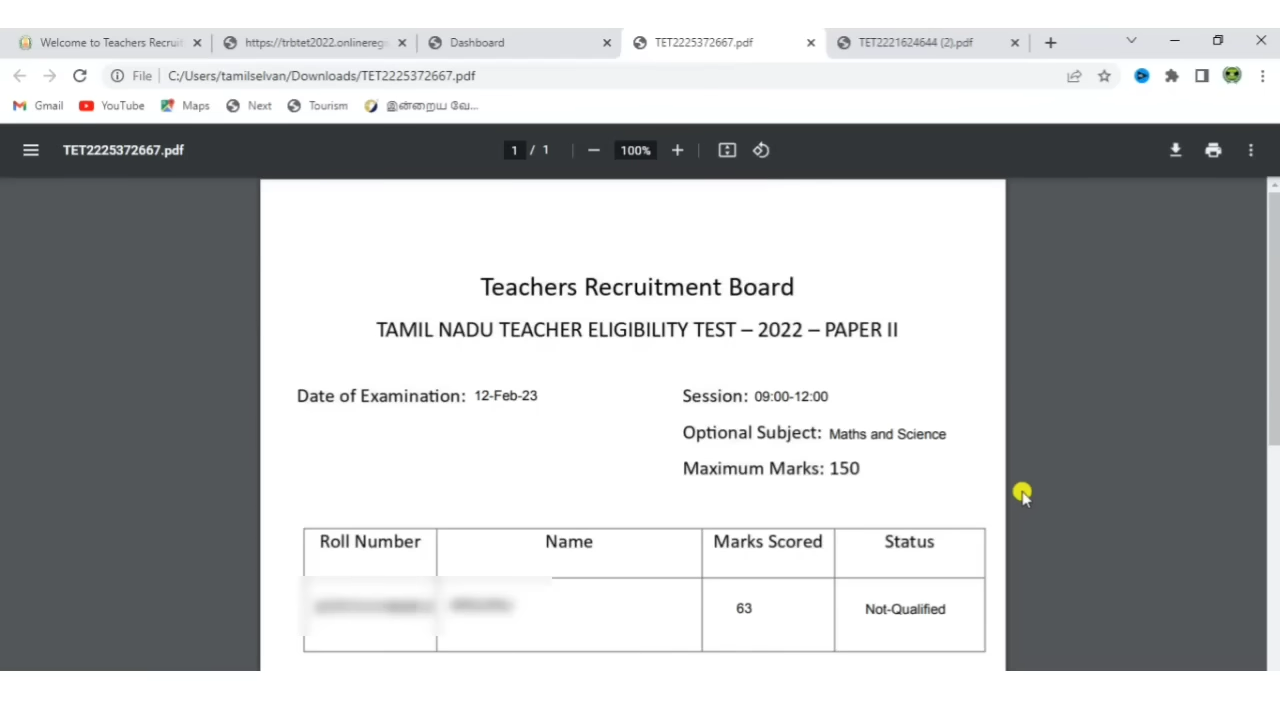Rotate the PDF counterclockwise
The image size is (1280, 720).
[761, 150]
